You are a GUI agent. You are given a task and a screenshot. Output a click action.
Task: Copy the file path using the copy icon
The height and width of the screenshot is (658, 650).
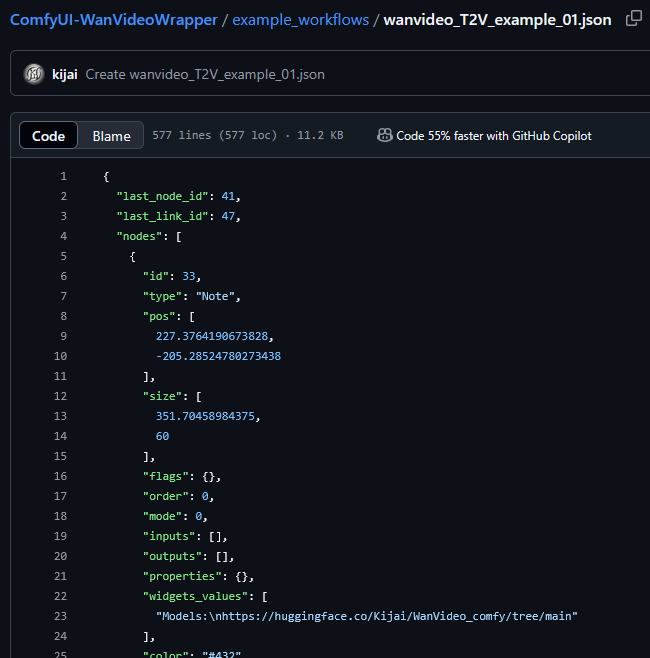[x=633, y=19]
